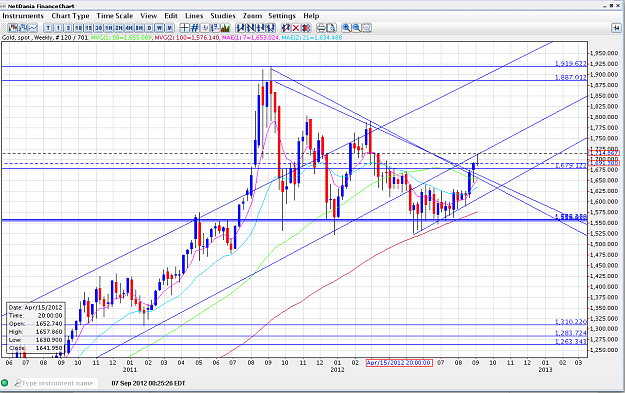
Task: Click the delete all lines icon
Action: pyautogui.click(x=306, y=28)
